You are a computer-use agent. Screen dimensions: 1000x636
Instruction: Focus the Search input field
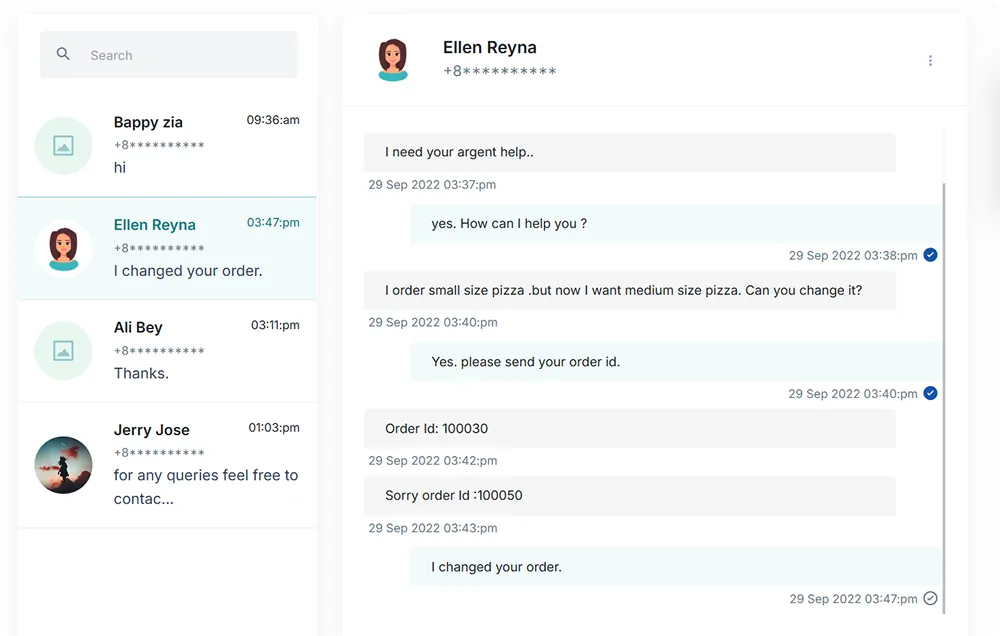168,55
